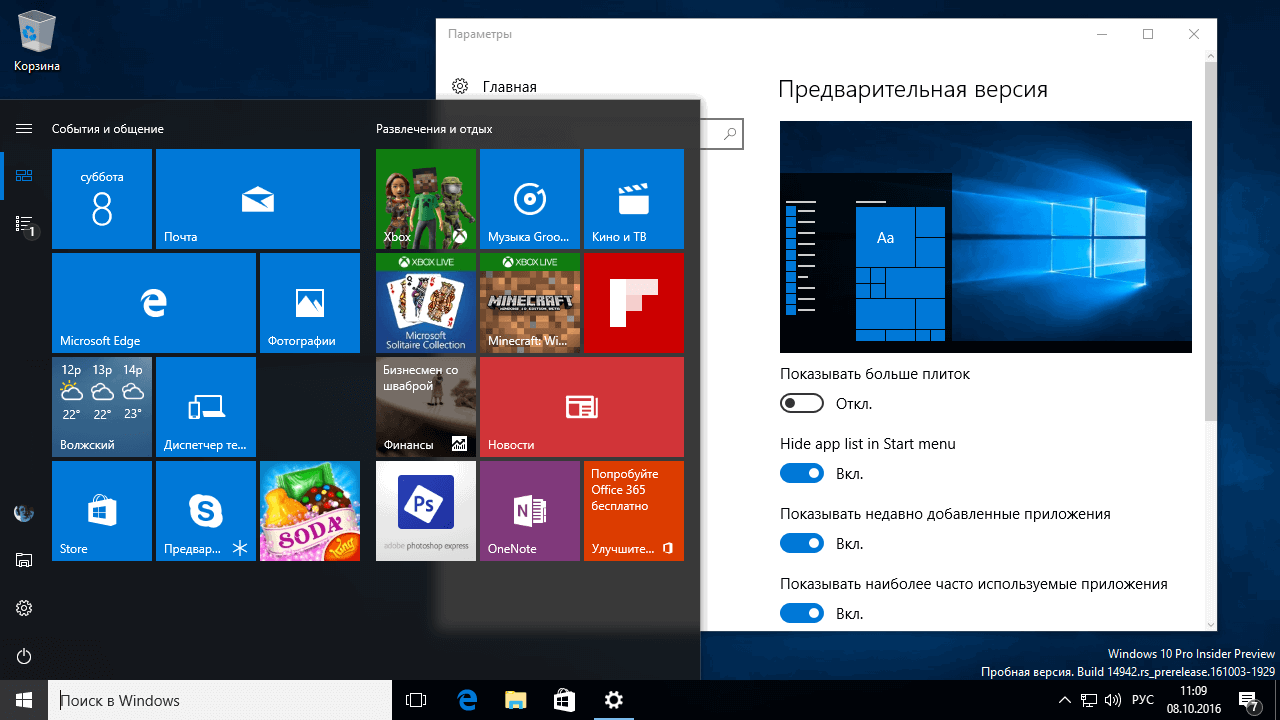Viewport: 1280px width, 720px height.
Task: Open File Explorer icon in Start sidebar
Action: coord(24,560)
